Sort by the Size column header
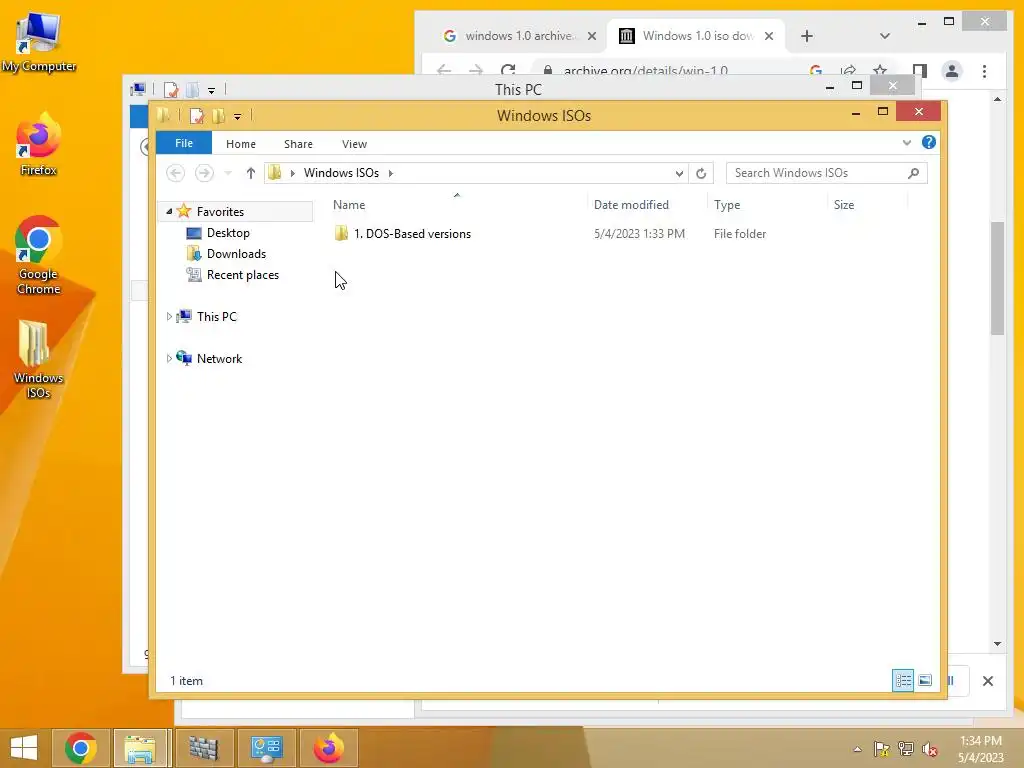 click(844, 204)
